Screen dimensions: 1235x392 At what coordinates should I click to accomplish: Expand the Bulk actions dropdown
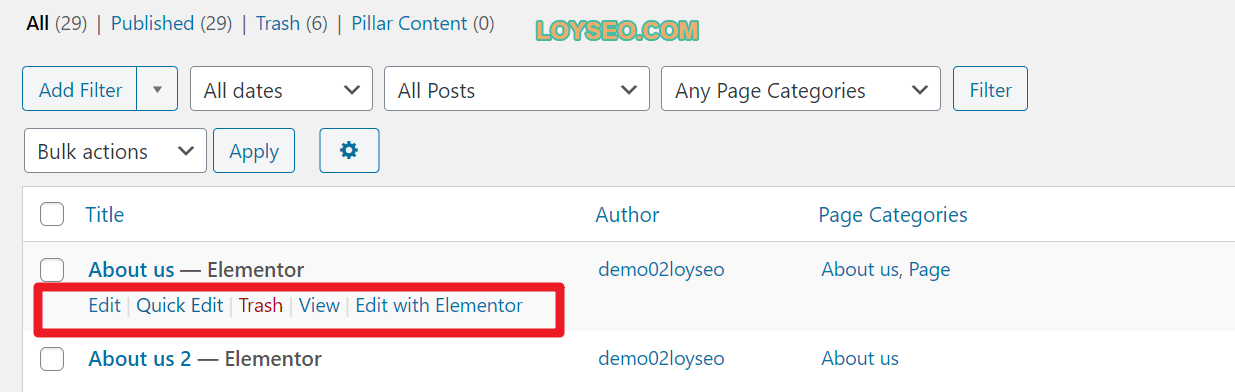(115, 151)
